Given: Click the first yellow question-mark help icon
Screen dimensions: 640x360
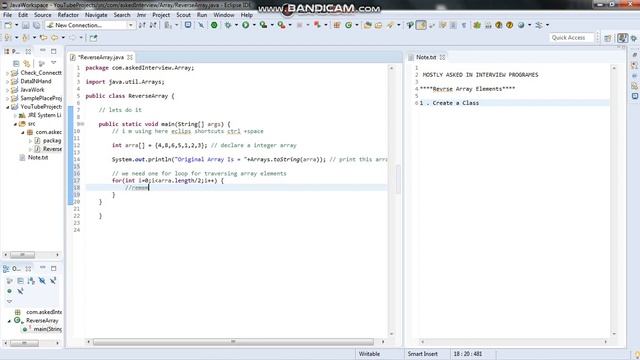Looking at the screenshot, I should pos(498,25).
